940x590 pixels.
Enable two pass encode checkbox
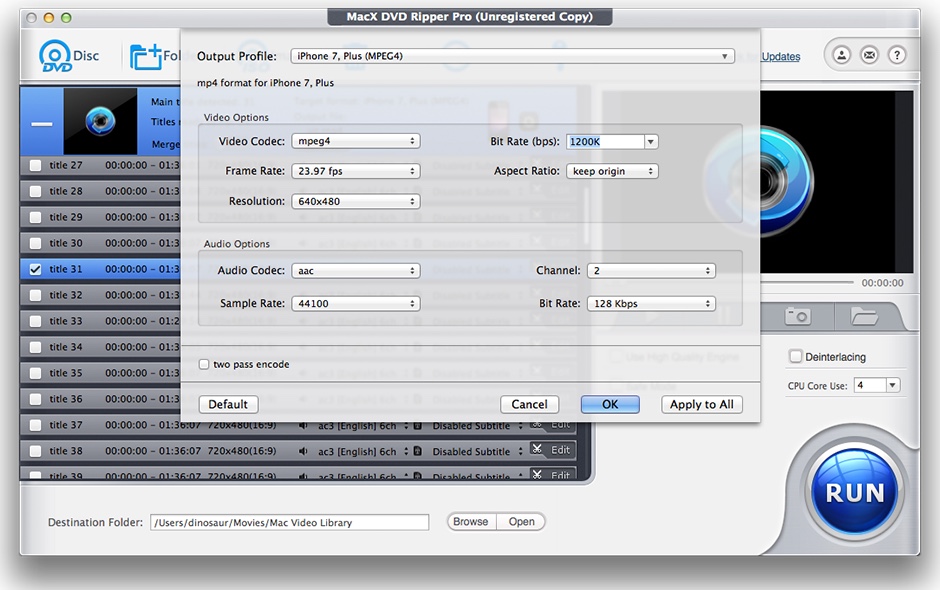tap(204, 364)
